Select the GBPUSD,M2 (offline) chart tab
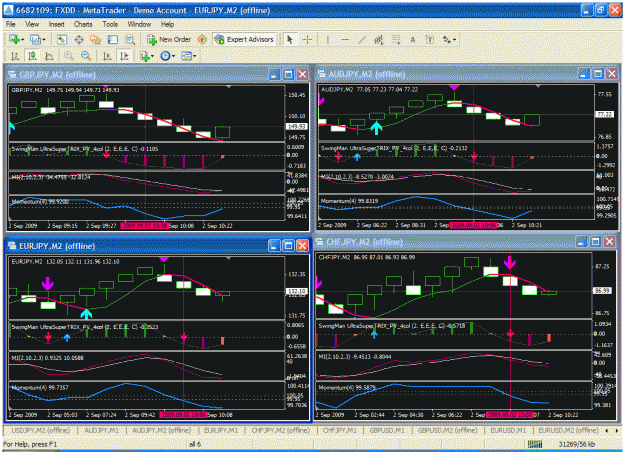The width and height of the screenshot is (625, 452). click(x=448, y=430)
